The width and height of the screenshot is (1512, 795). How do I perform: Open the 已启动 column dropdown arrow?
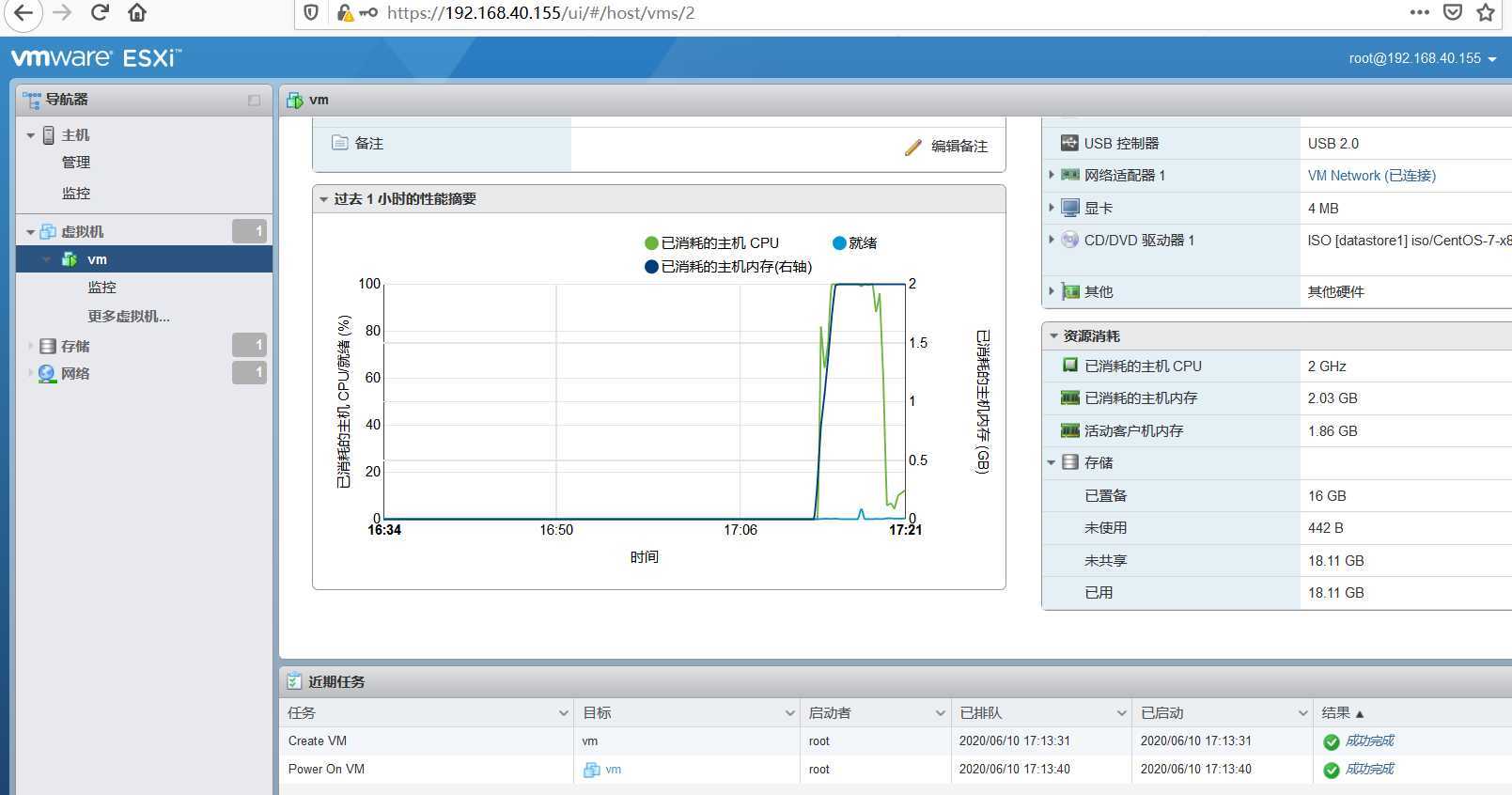[x=1302, y=713]
